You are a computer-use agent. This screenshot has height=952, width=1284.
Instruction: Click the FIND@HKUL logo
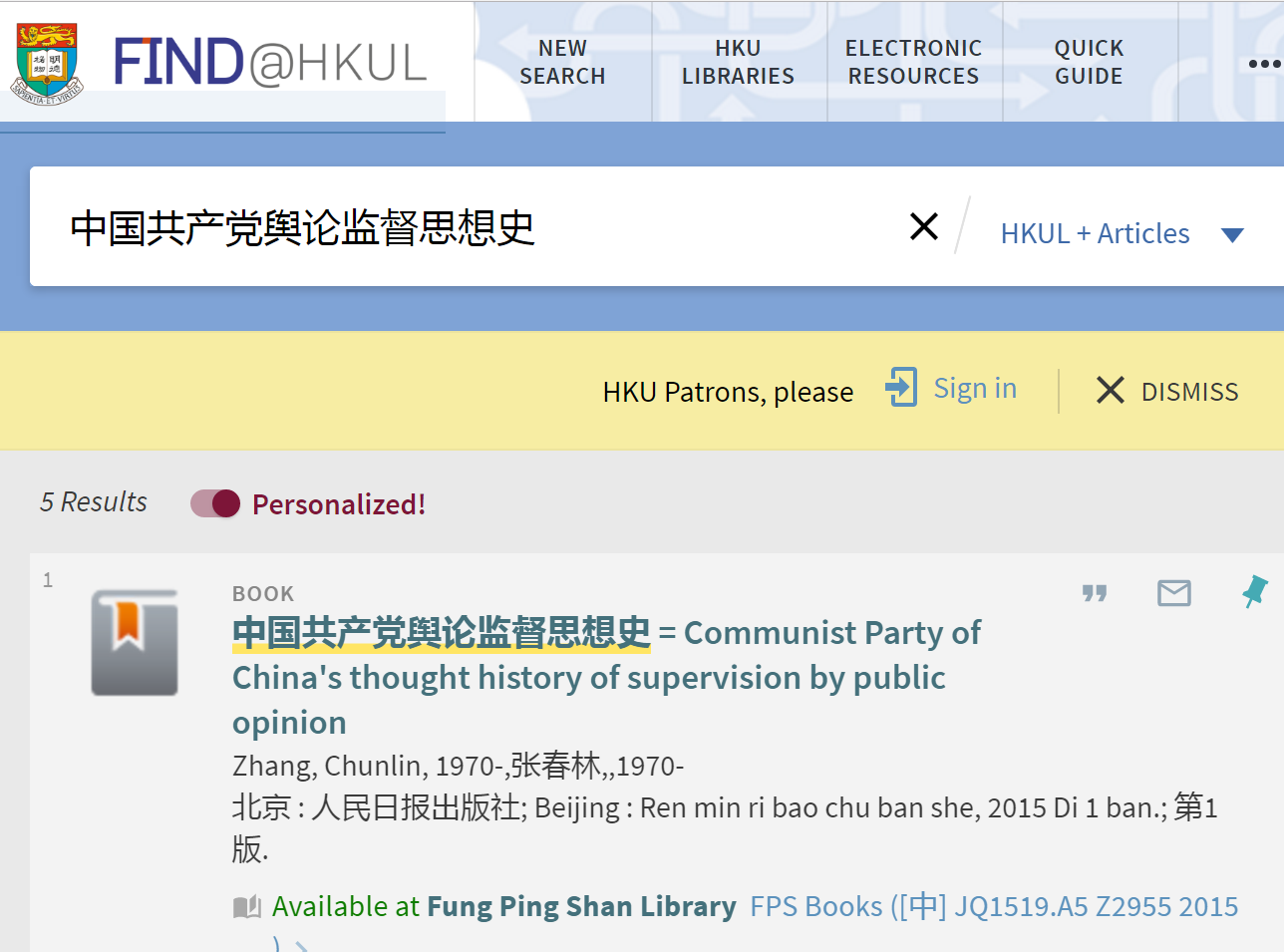coord(269,62)
